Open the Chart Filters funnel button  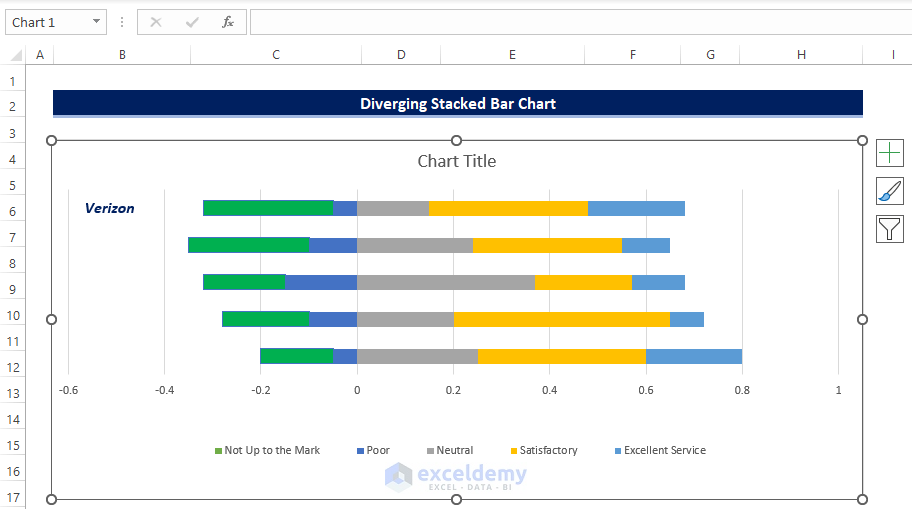(x=889, y=229)
